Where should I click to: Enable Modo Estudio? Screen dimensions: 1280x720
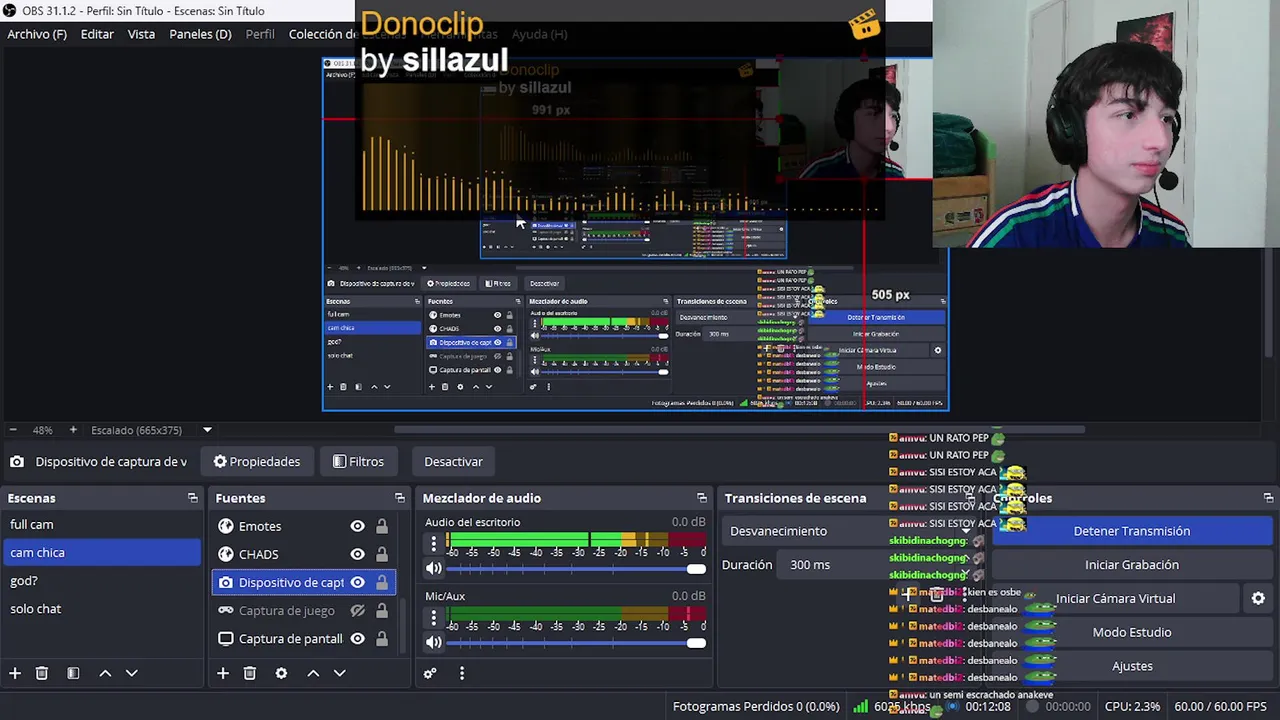tap(1131, 632)
